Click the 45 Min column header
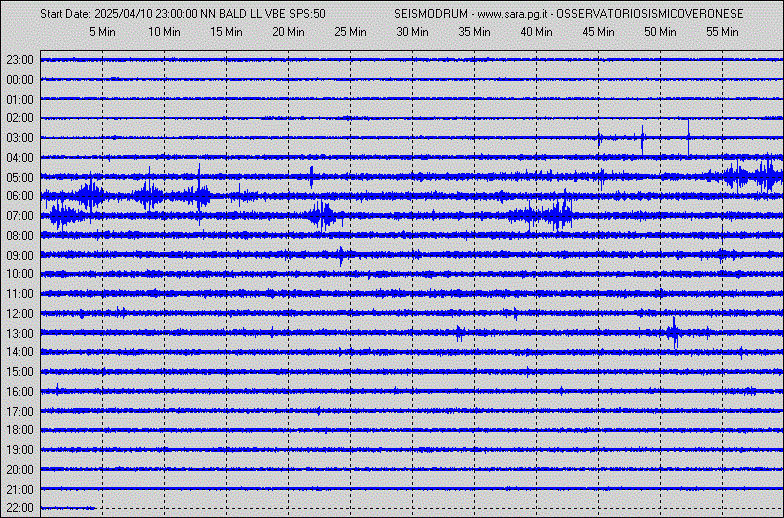784x518 pixels. click(598, 32)
